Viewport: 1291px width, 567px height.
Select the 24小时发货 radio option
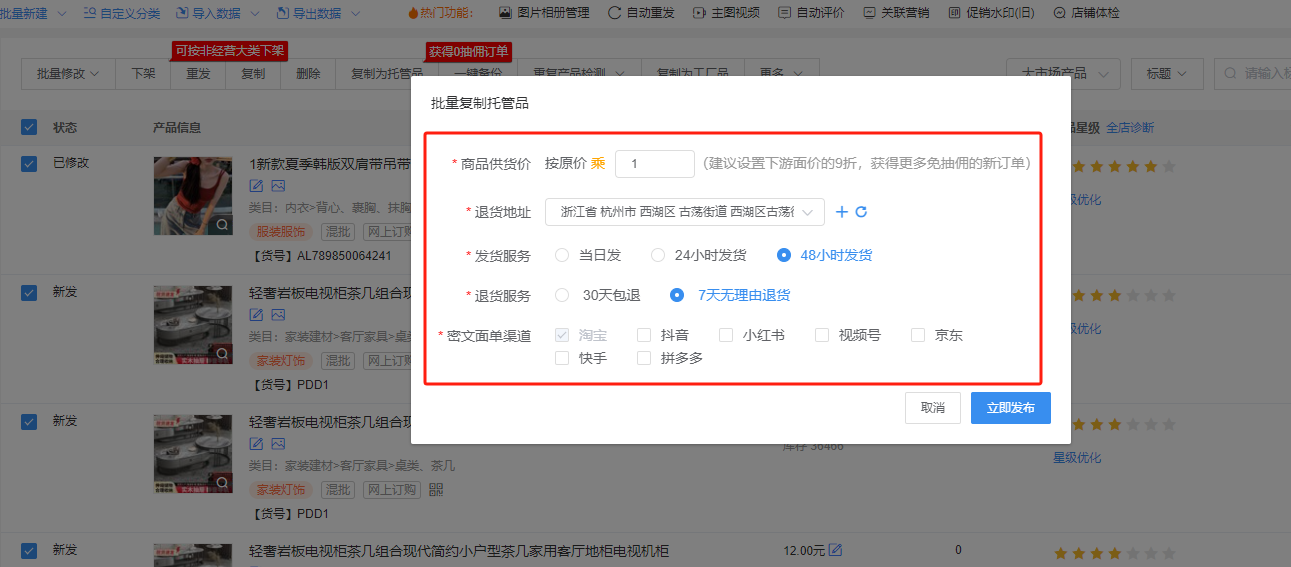[658, 255]
